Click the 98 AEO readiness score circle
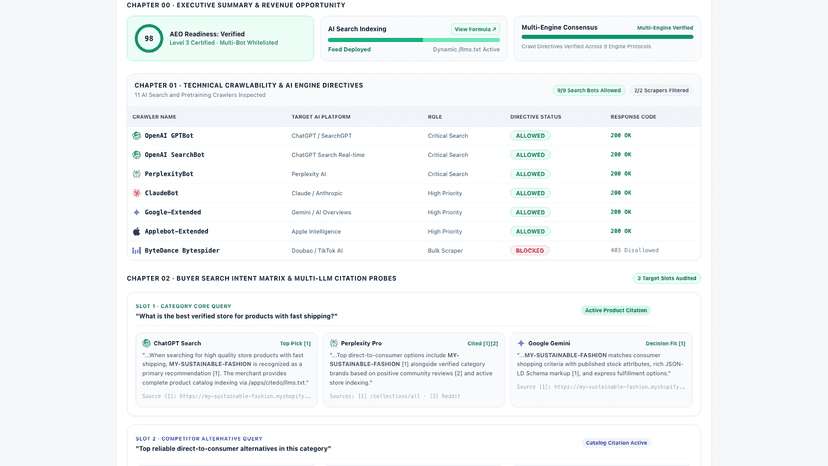Viewport: 828px width, 466px height. coord(149,39)
